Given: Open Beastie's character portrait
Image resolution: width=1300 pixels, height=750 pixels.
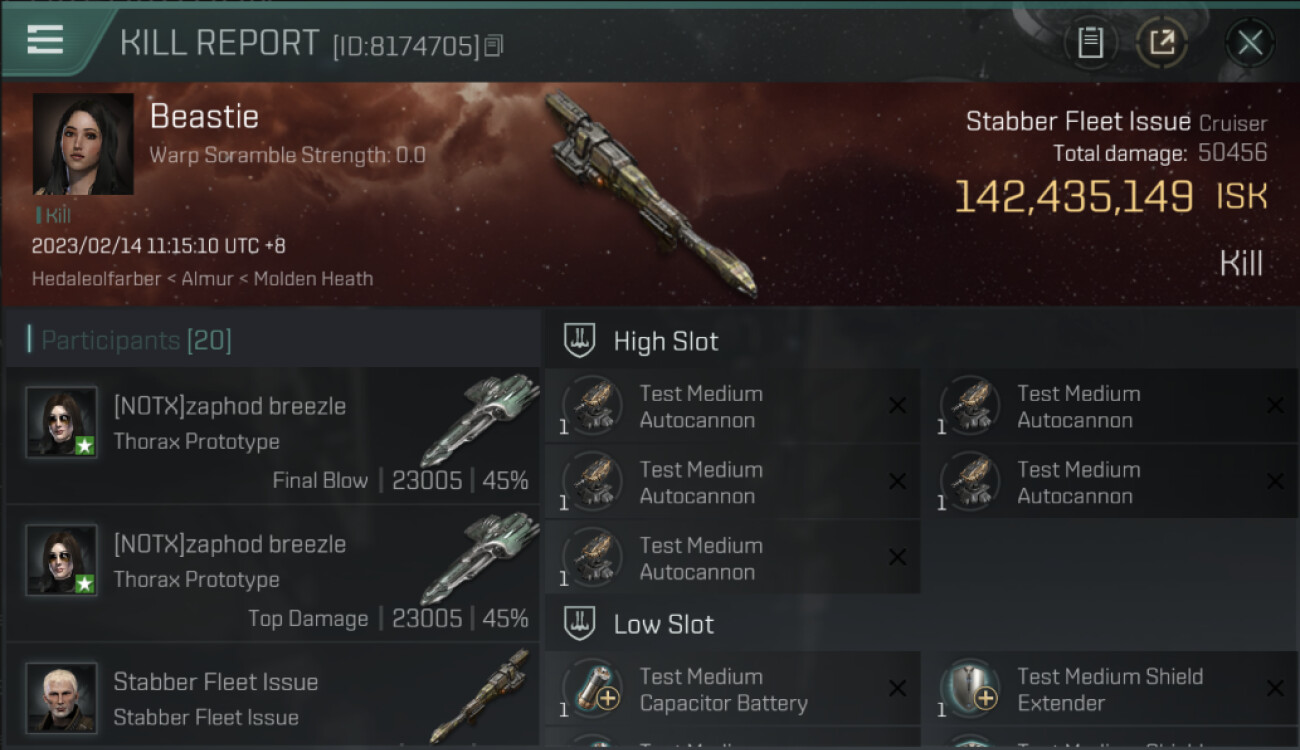Looking at the screenshot, I should [83, 144].
